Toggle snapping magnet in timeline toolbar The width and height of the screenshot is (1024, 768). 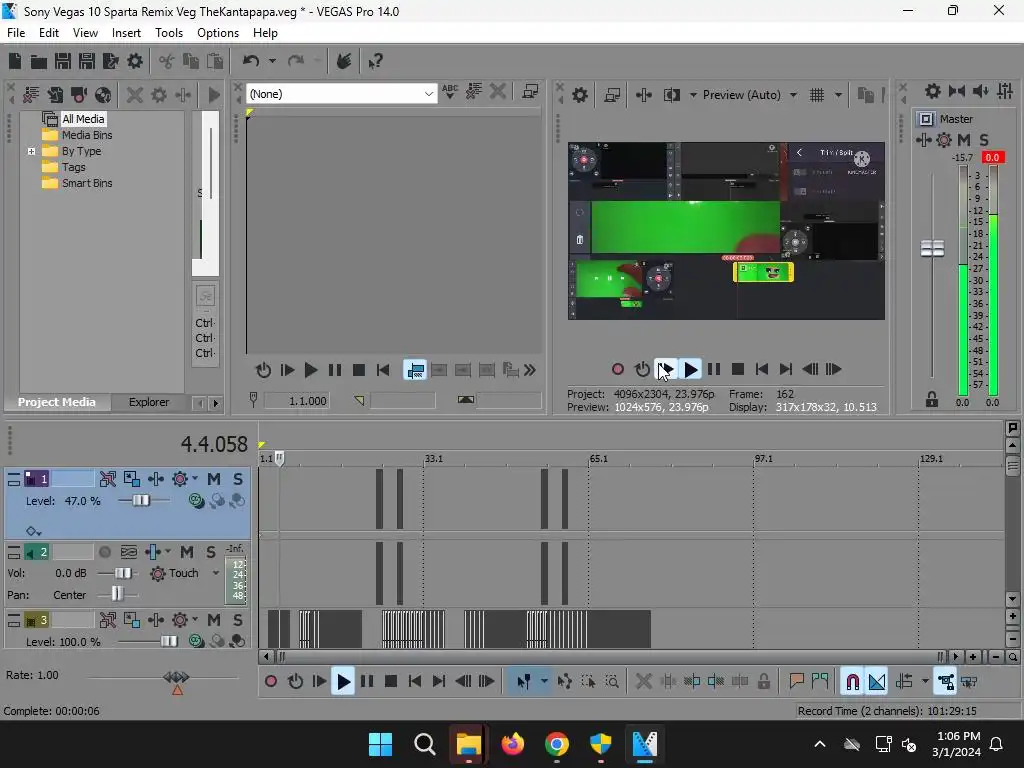(852, 682)
